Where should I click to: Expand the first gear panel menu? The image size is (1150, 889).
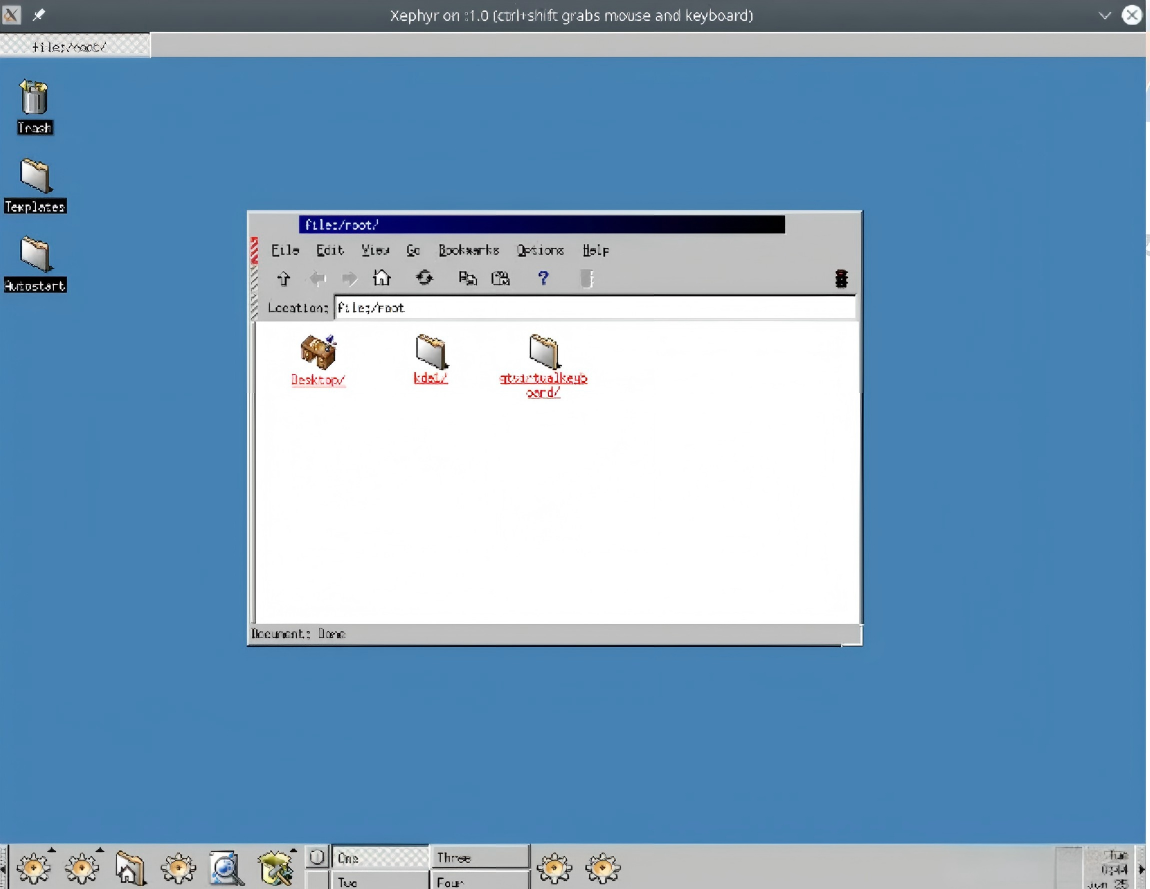tap(51, 849)
